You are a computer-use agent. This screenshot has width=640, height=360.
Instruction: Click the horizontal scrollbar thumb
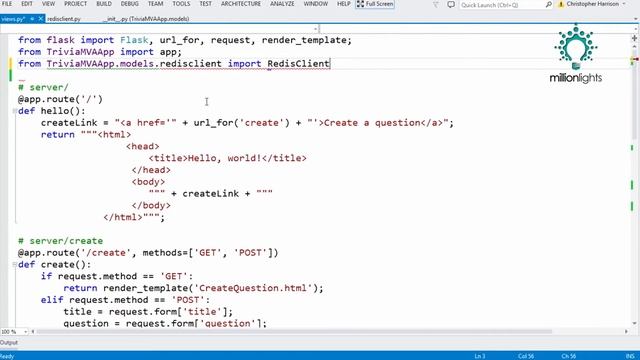[x=294, y=332]
